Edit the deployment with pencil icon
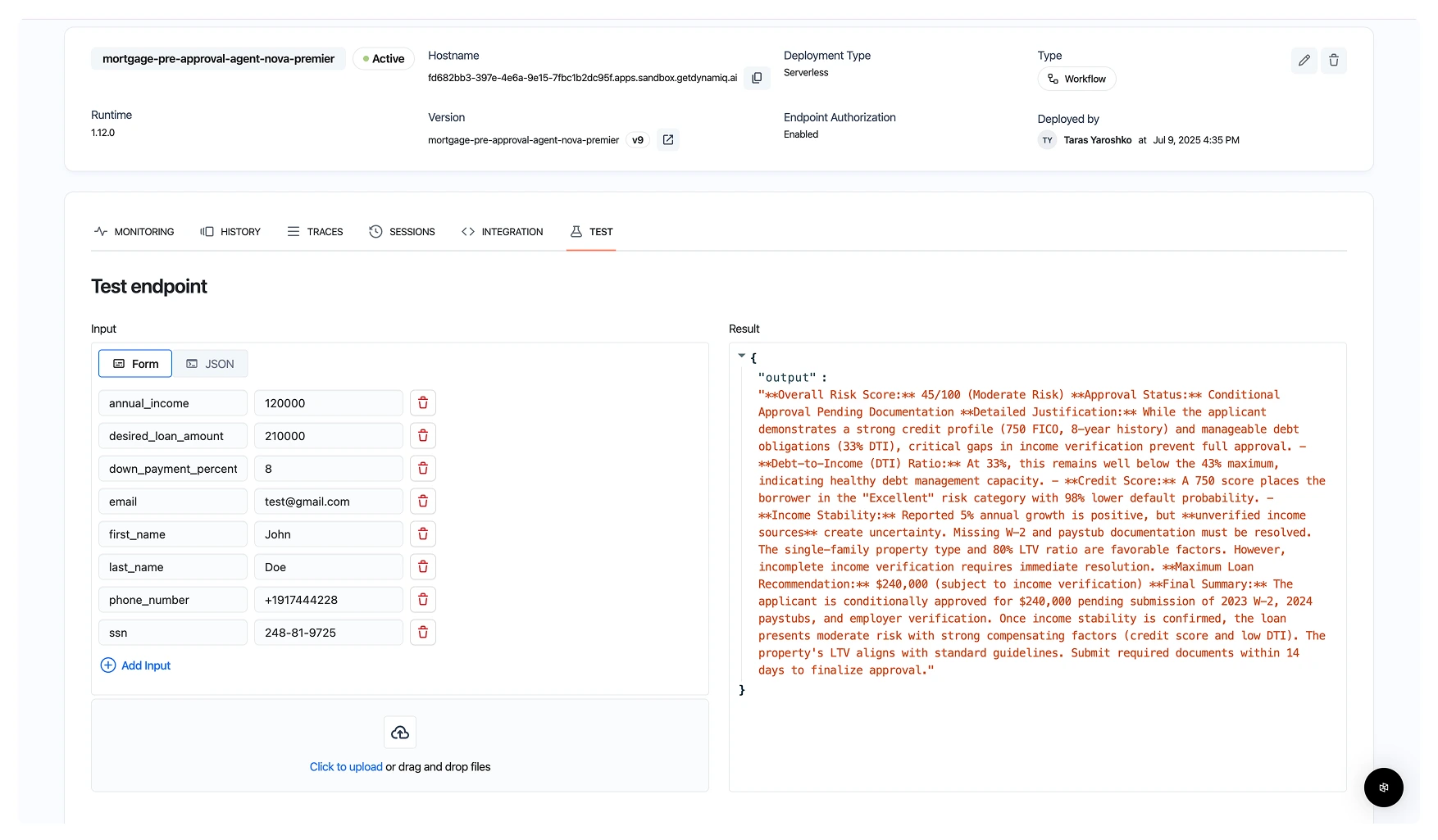1438x840 pixels. (1304, 61)
